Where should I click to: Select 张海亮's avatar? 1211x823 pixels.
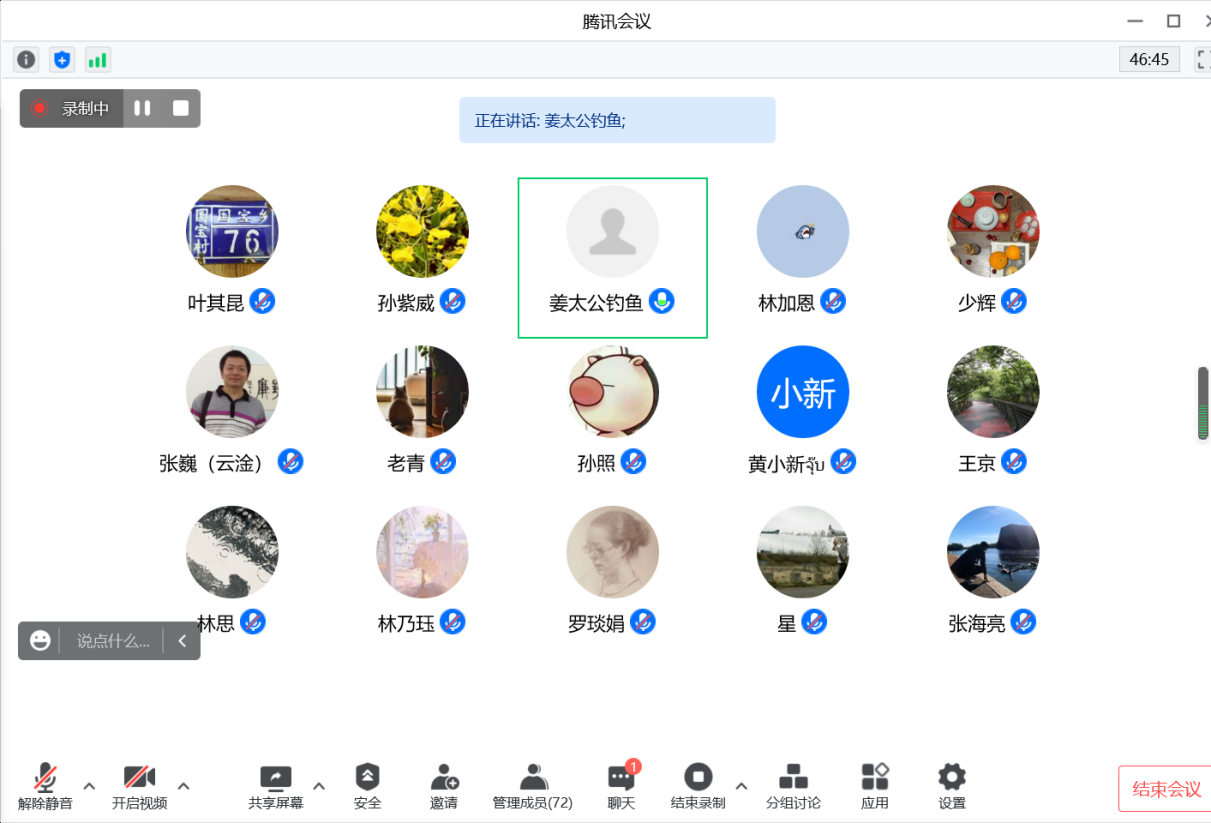(x=993, y=552)
